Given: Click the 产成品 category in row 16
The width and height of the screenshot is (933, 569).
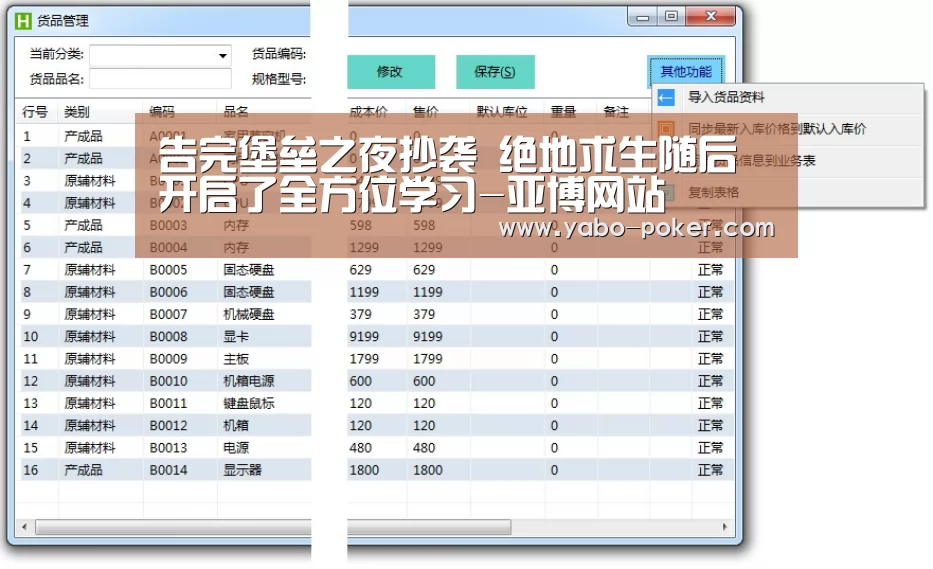Looking at the screenshot, I should 83,470.
